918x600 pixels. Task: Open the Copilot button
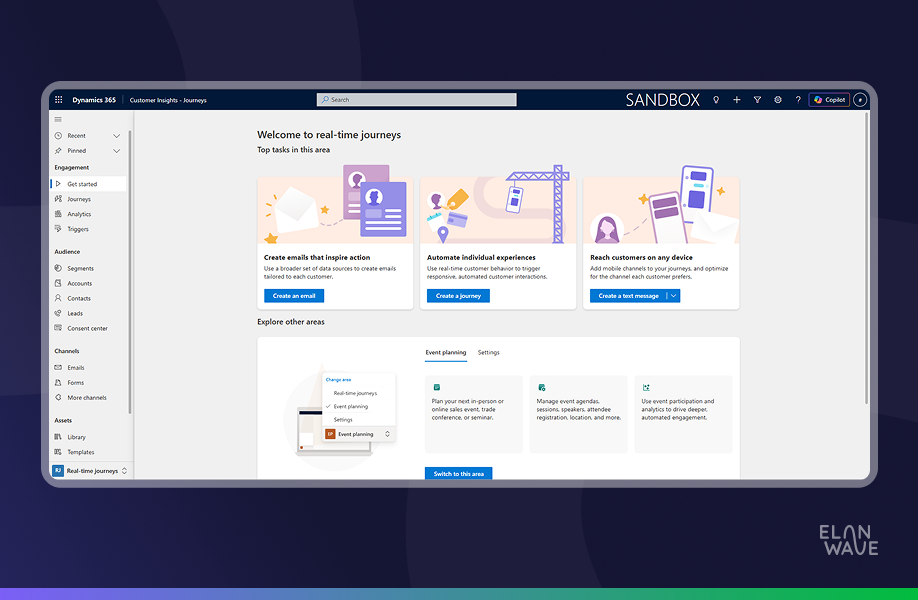829,100
